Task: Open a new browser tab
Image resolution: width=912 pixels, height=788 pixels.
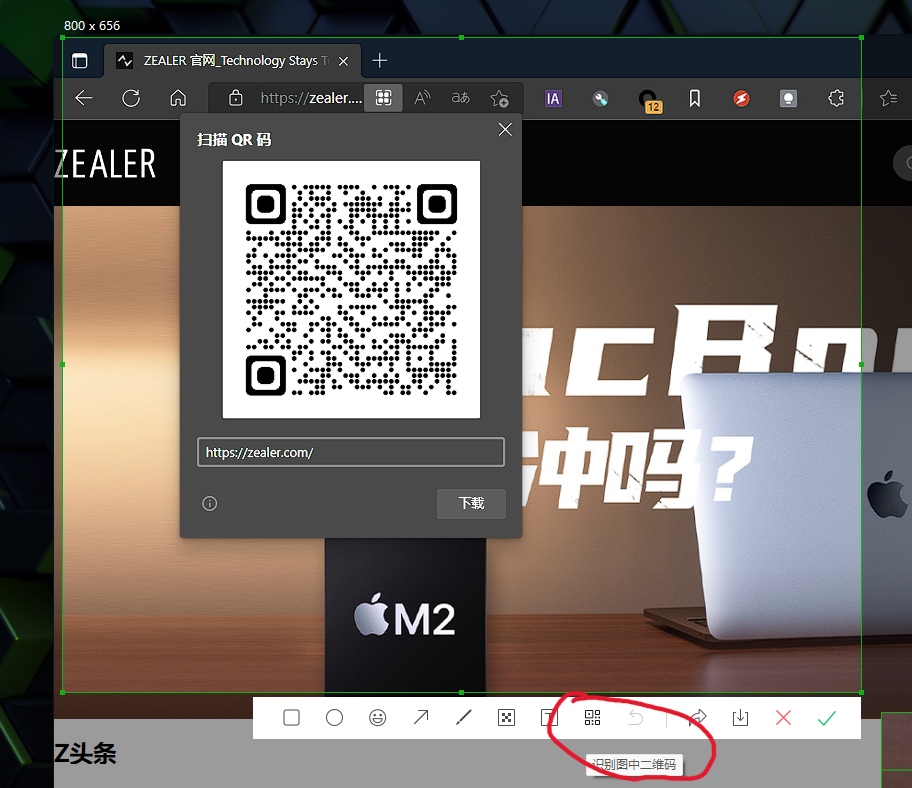Action: 380,60
